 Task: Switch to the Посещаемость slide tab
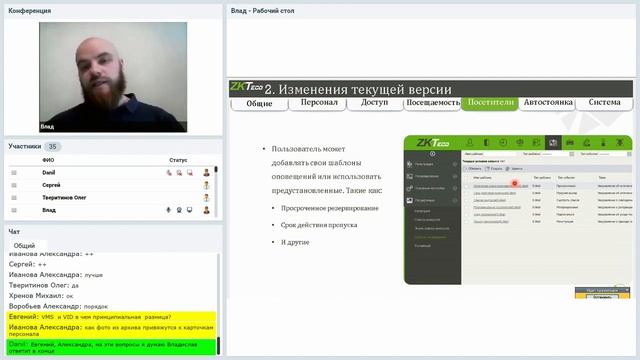[x=433, y=102]
